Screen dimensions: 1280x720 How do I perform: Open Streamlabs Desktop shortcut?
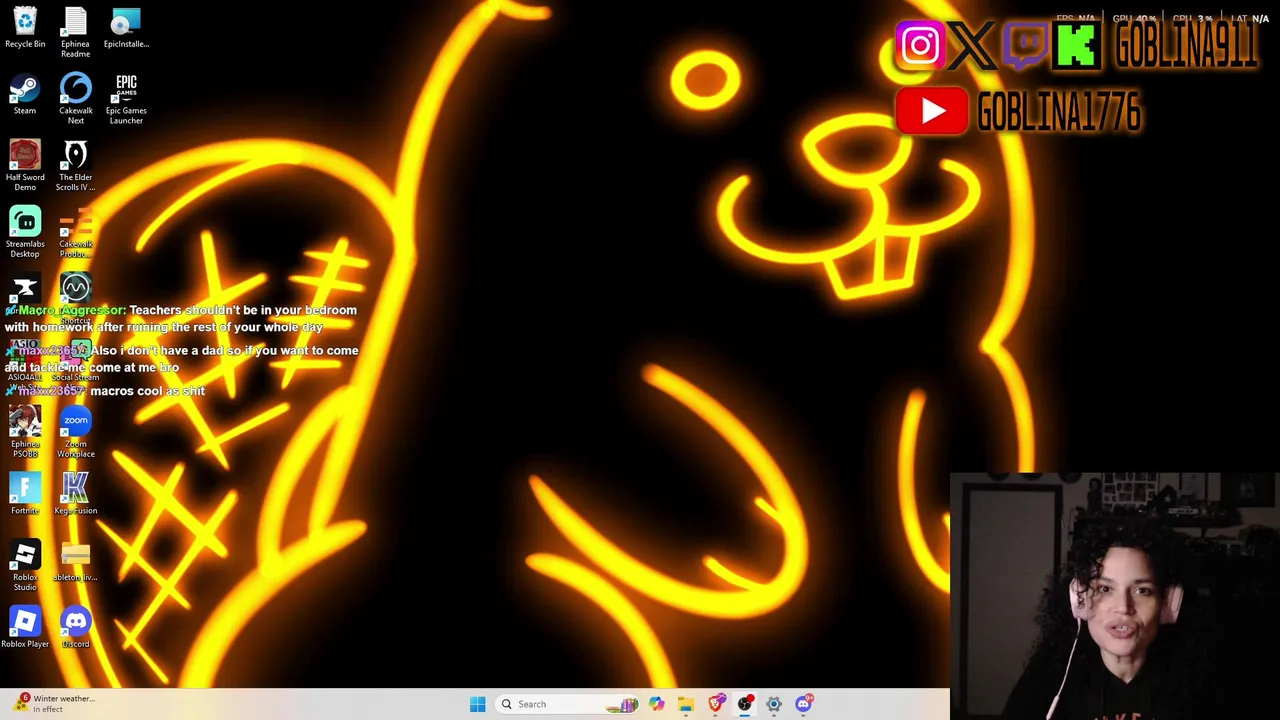[x=25, y=232]
